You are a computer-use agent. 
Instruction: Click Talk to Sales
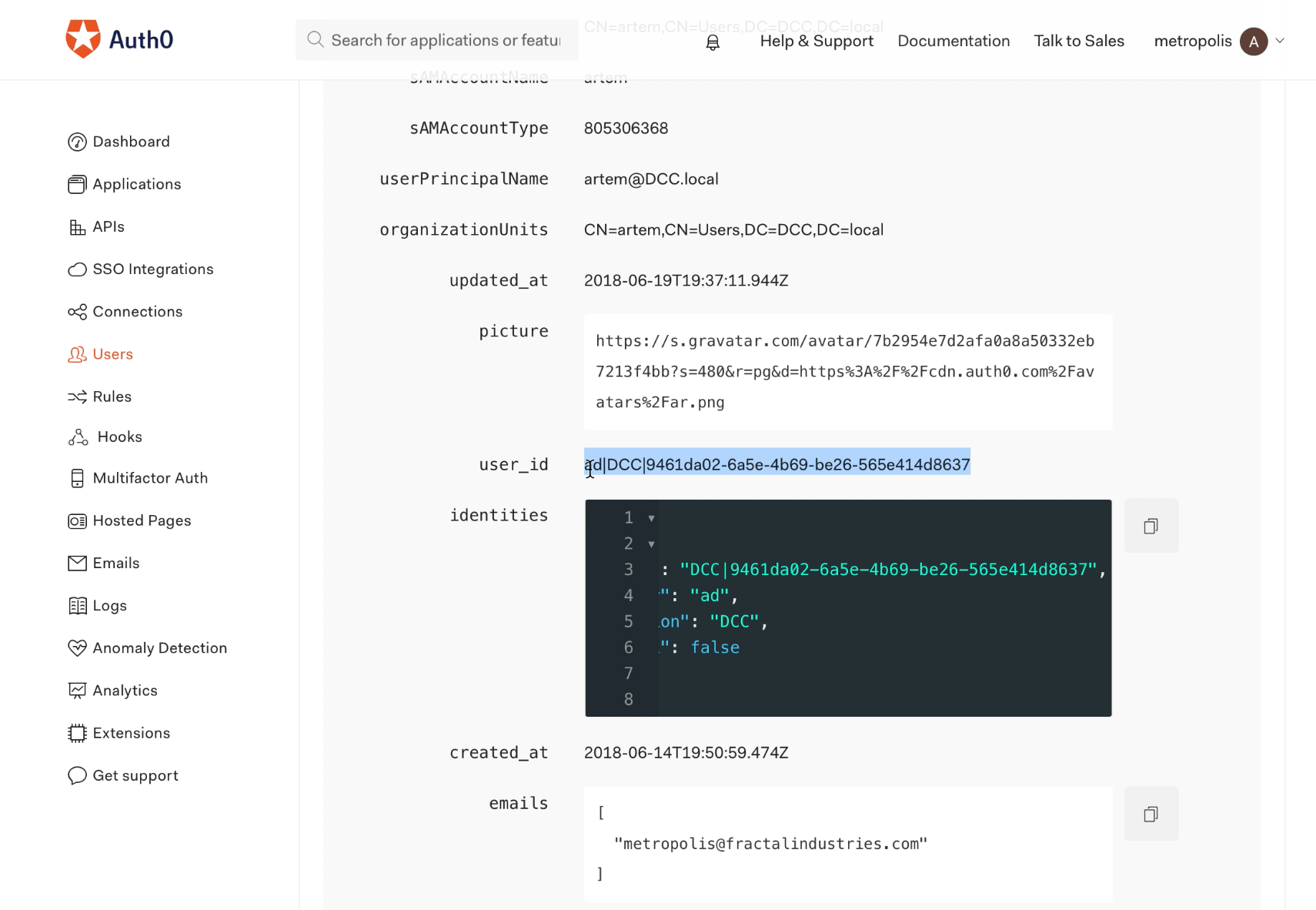click(1079, 41)
